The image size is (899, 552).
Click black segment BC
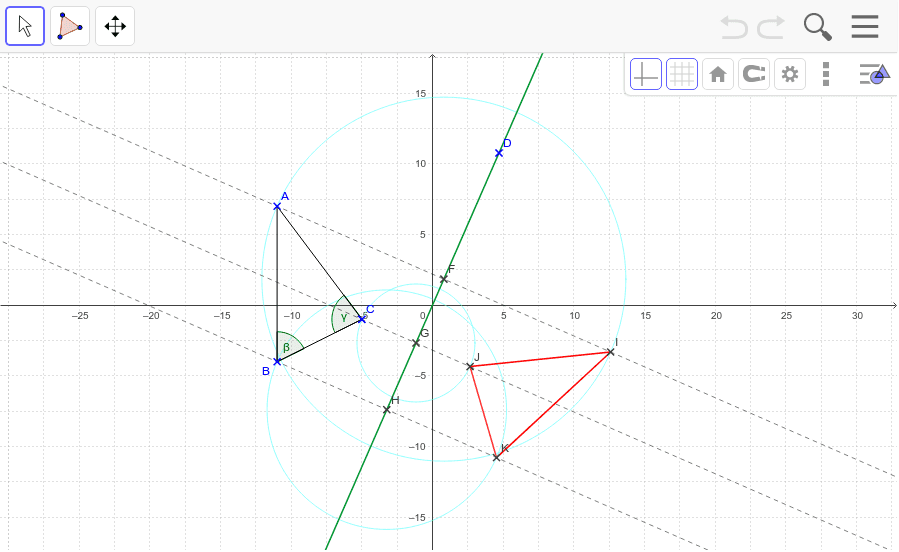[319, 340]
